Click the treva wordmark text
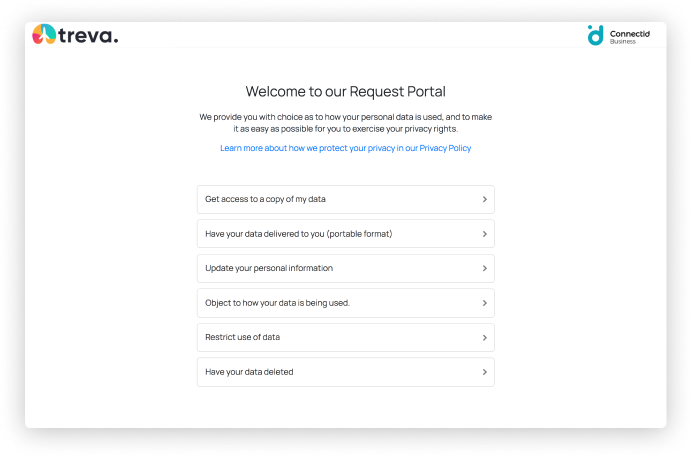The width and height of the screenshot is (691, 456). 88,35
